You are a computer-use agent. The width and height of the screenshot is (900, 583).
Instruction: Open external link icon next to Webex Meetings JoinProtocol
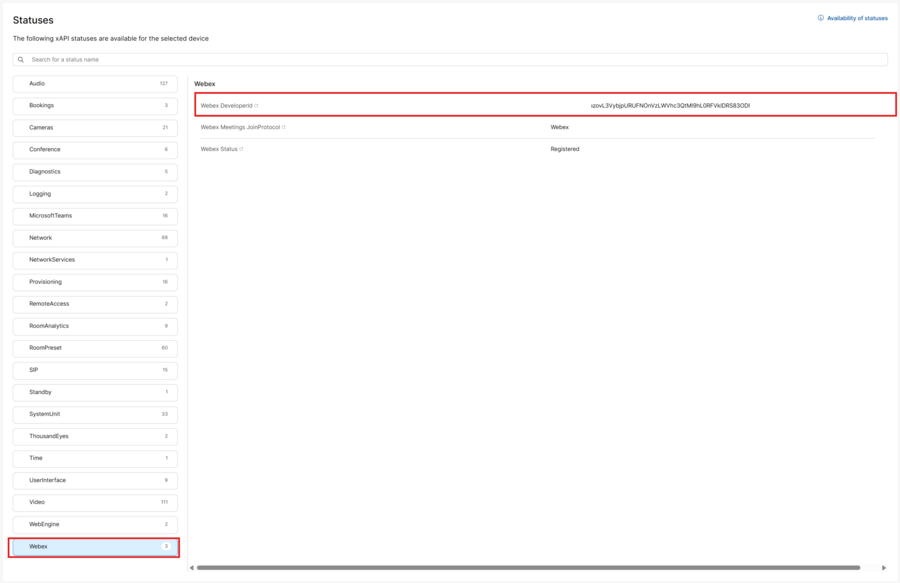click(x=284, y=127)
